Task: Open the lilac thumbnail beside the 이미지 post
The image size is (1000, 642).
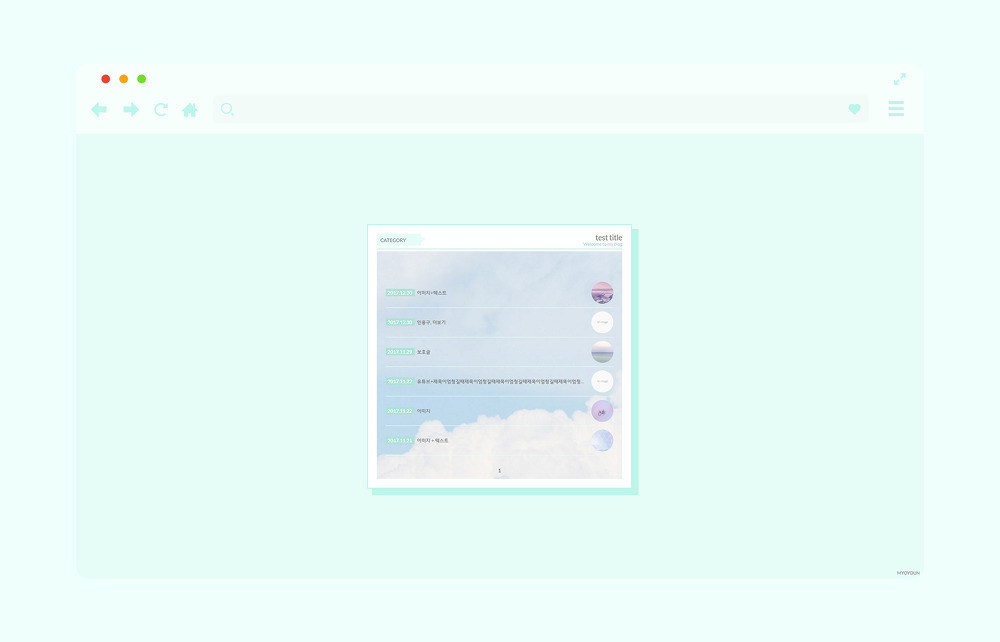Action: 602,411
